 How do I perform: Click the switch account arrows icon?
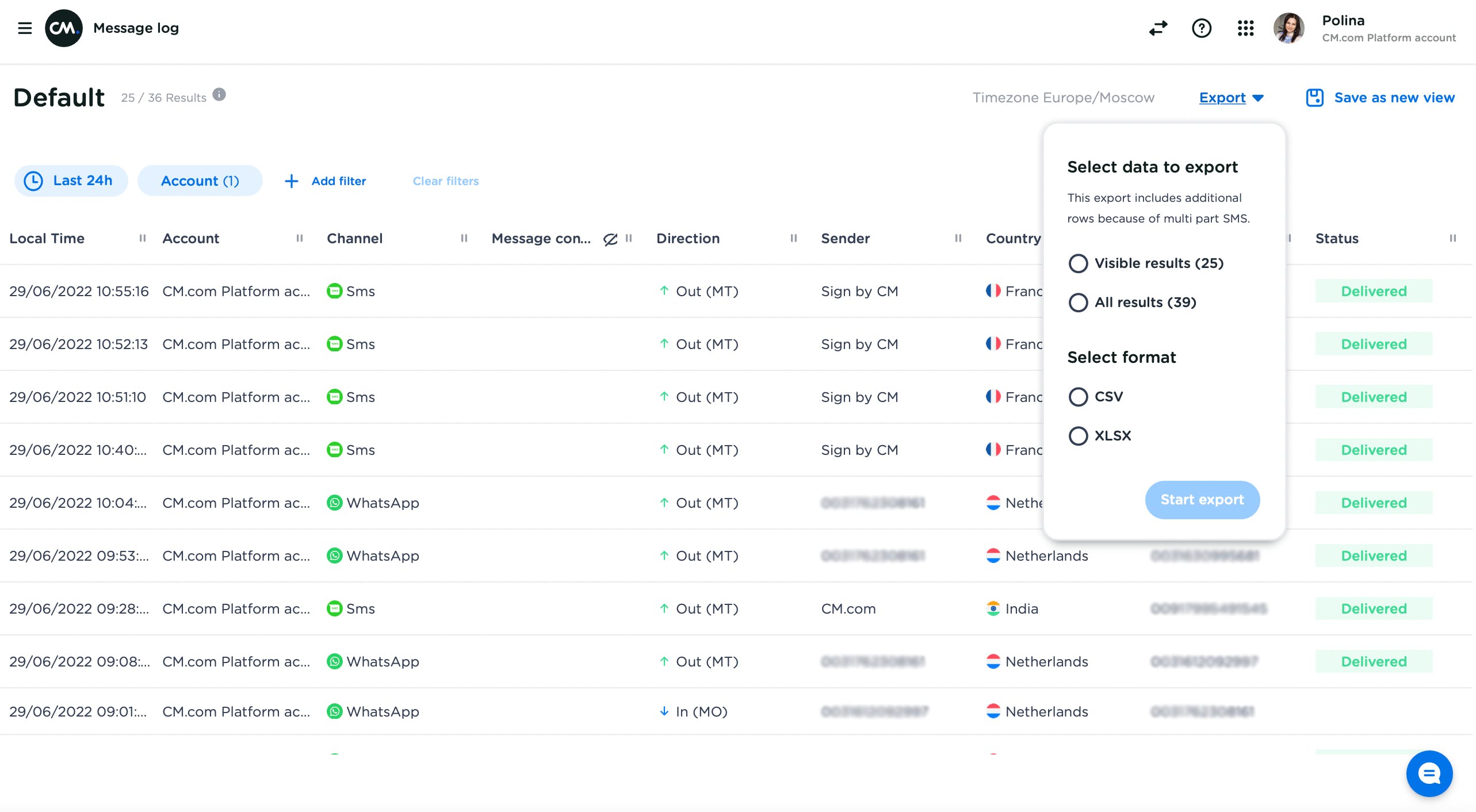click(1158, 28)
